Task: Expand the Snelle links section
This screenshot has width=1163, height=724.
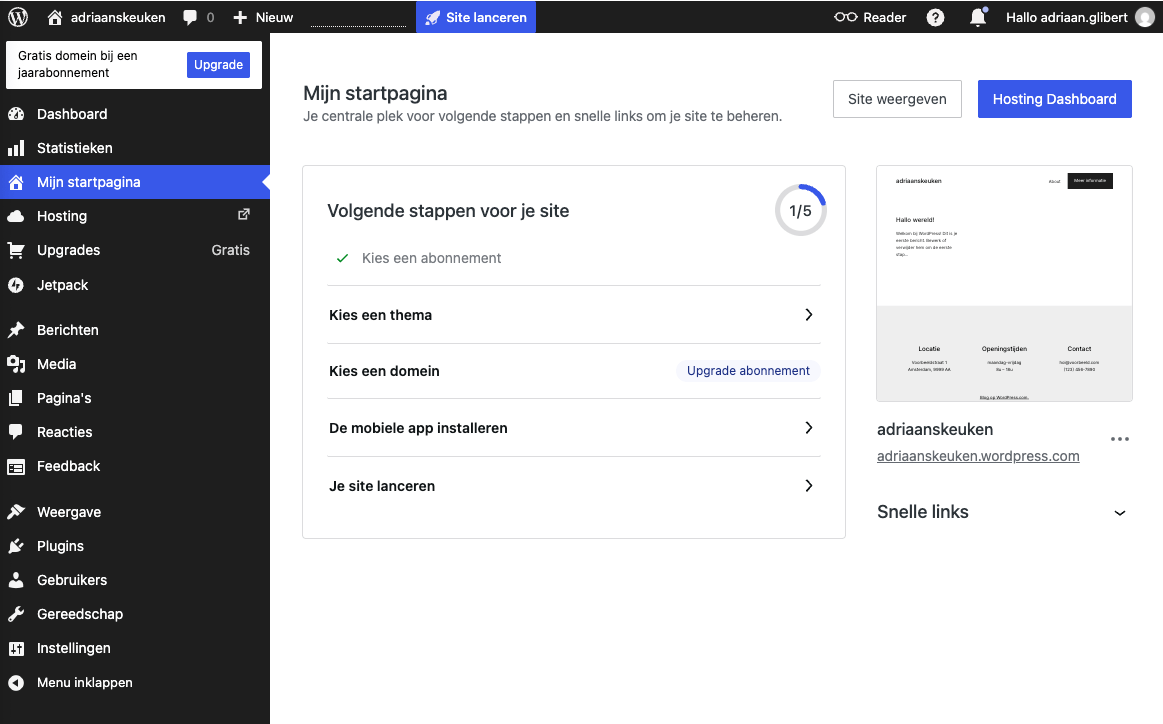Action: coord(1120,513)
